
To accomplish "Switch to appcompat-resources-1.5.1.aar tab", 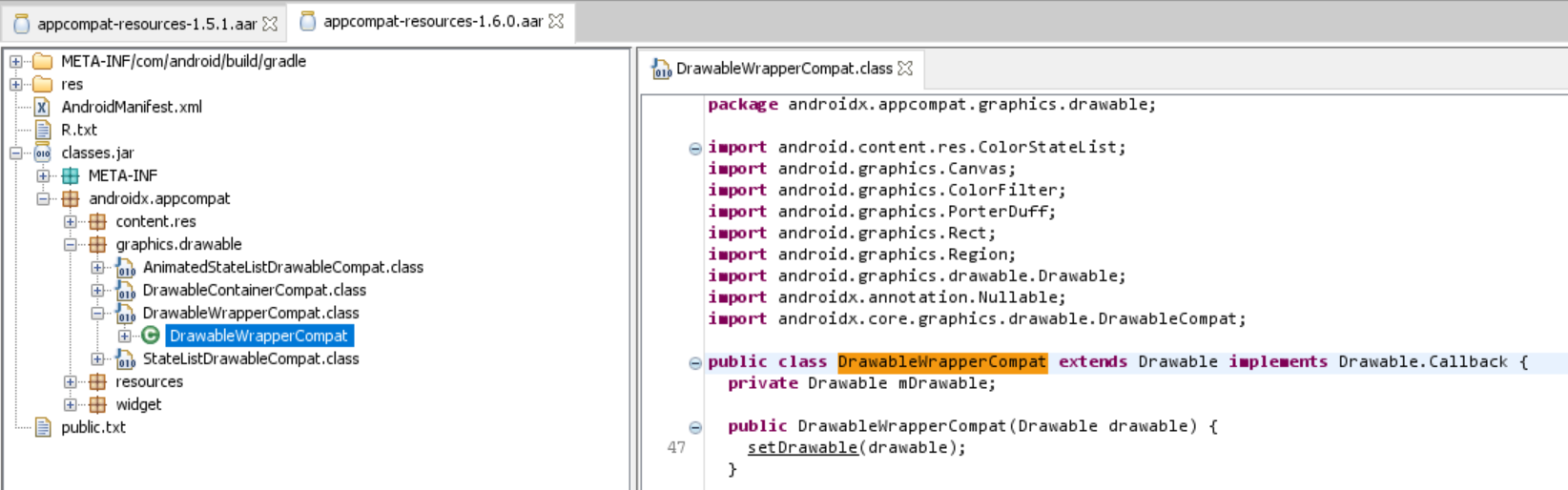I will [x=146, y=24].
